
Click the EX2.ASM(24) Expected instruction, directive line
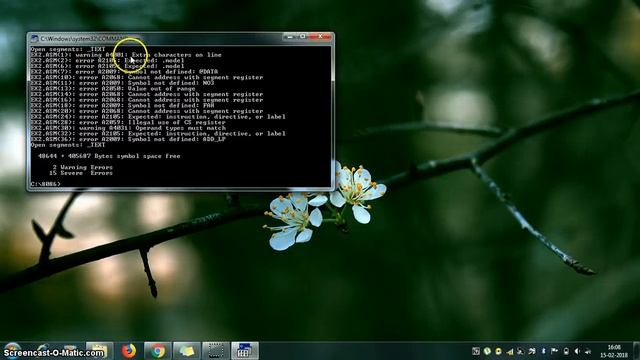158,117
